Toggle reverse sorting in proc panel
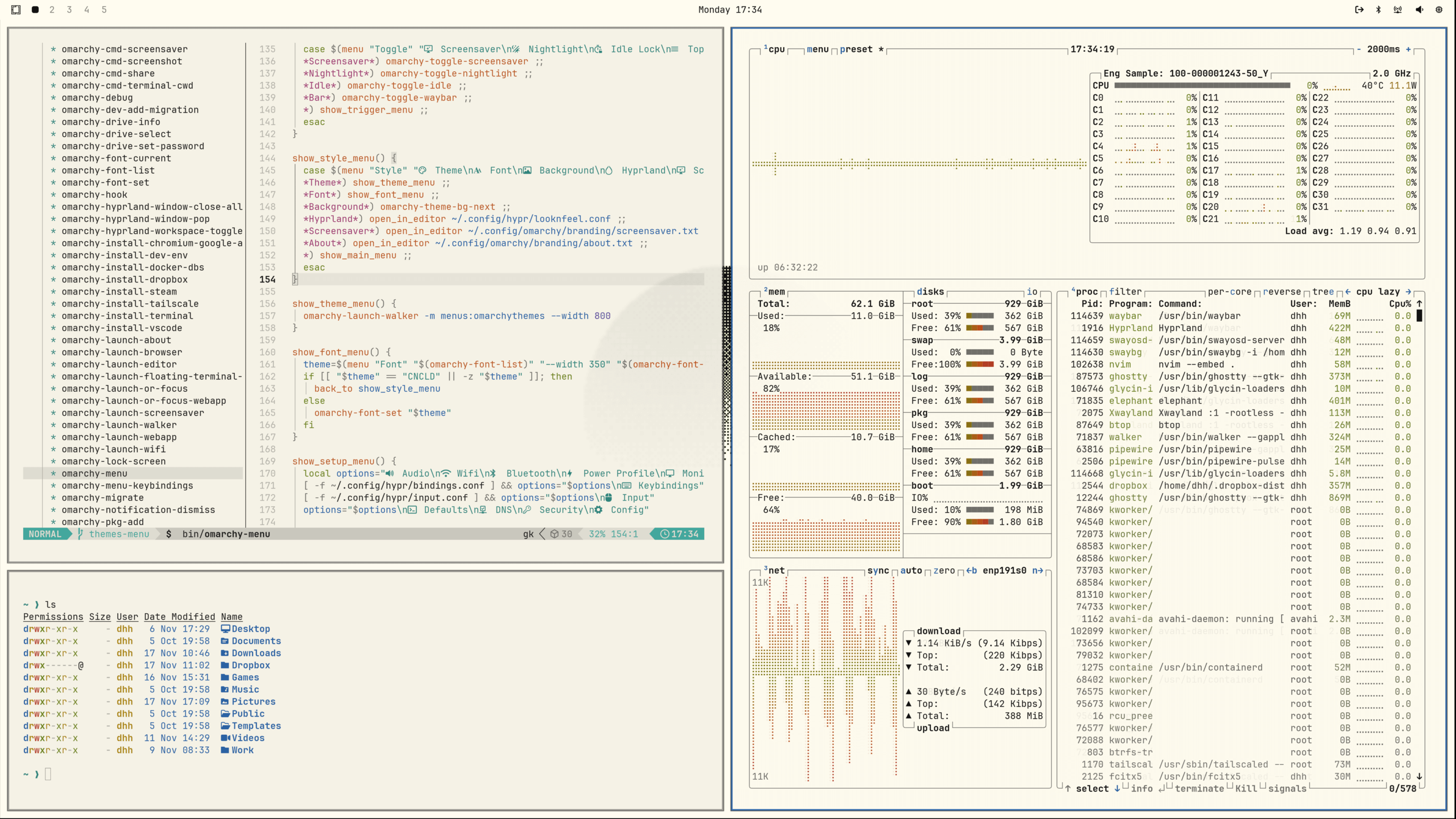Viewport: 1456px width, 819px height. (1281, 292)
